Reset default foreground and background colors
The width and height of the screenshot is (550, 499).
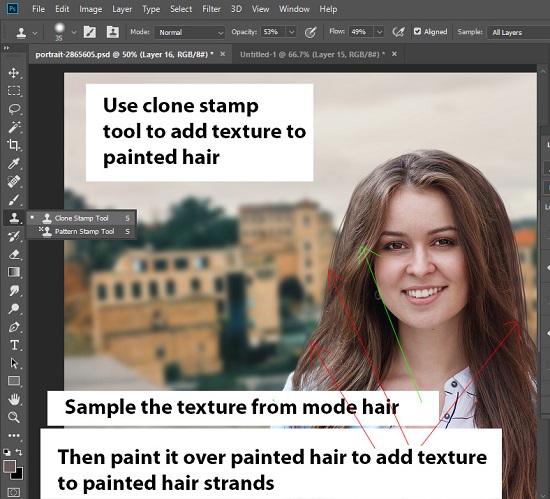pos(7,452)
